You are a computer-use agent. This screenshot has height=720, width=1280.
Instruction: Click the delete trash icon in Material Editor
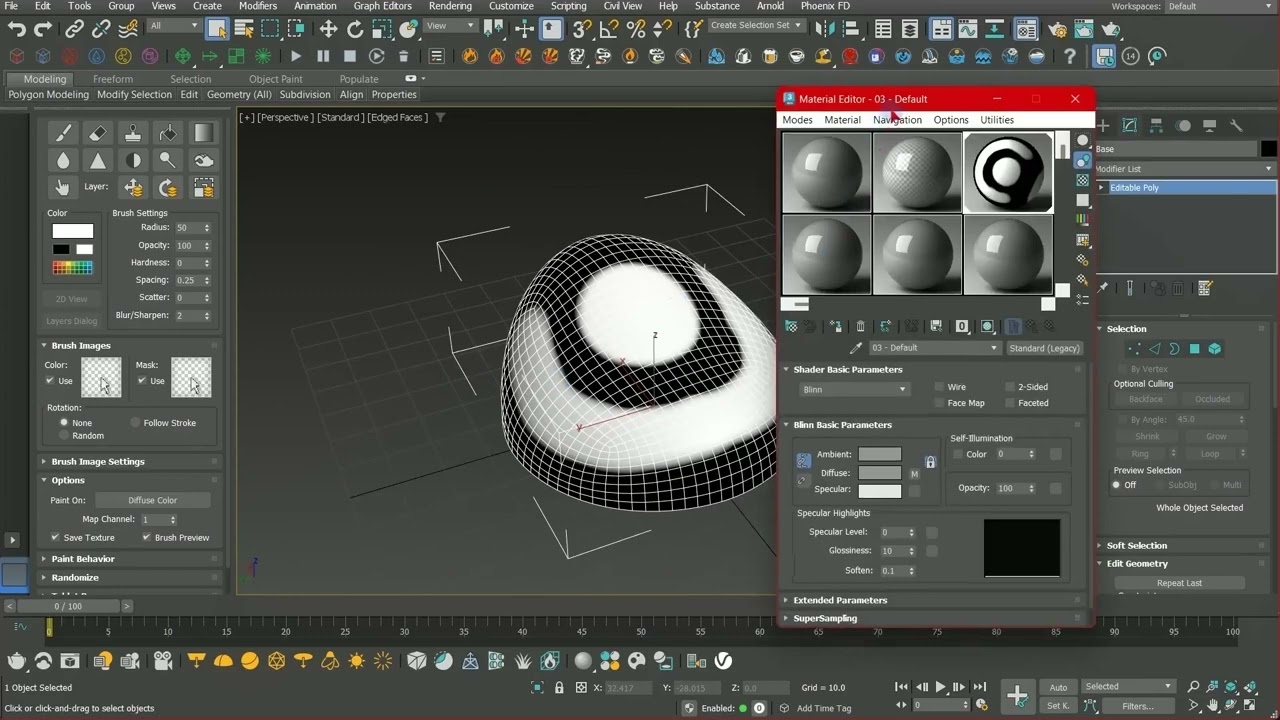(x=860, y=326)
